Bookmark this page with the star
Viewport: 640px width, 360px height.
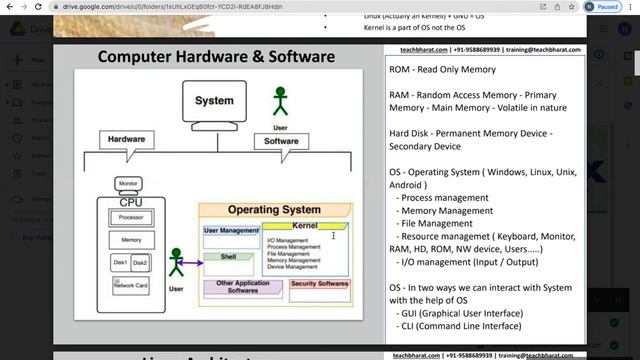(x=571, y=7)
